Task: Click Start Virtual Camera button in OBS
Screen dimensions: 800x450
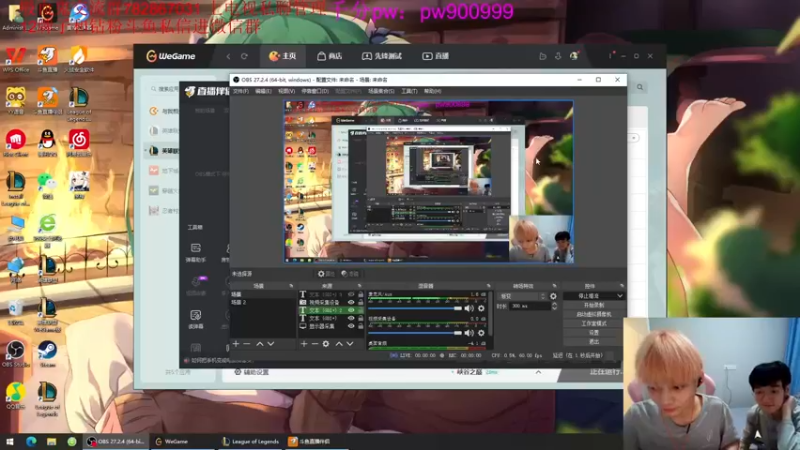Action: click(x=593, y=314)
